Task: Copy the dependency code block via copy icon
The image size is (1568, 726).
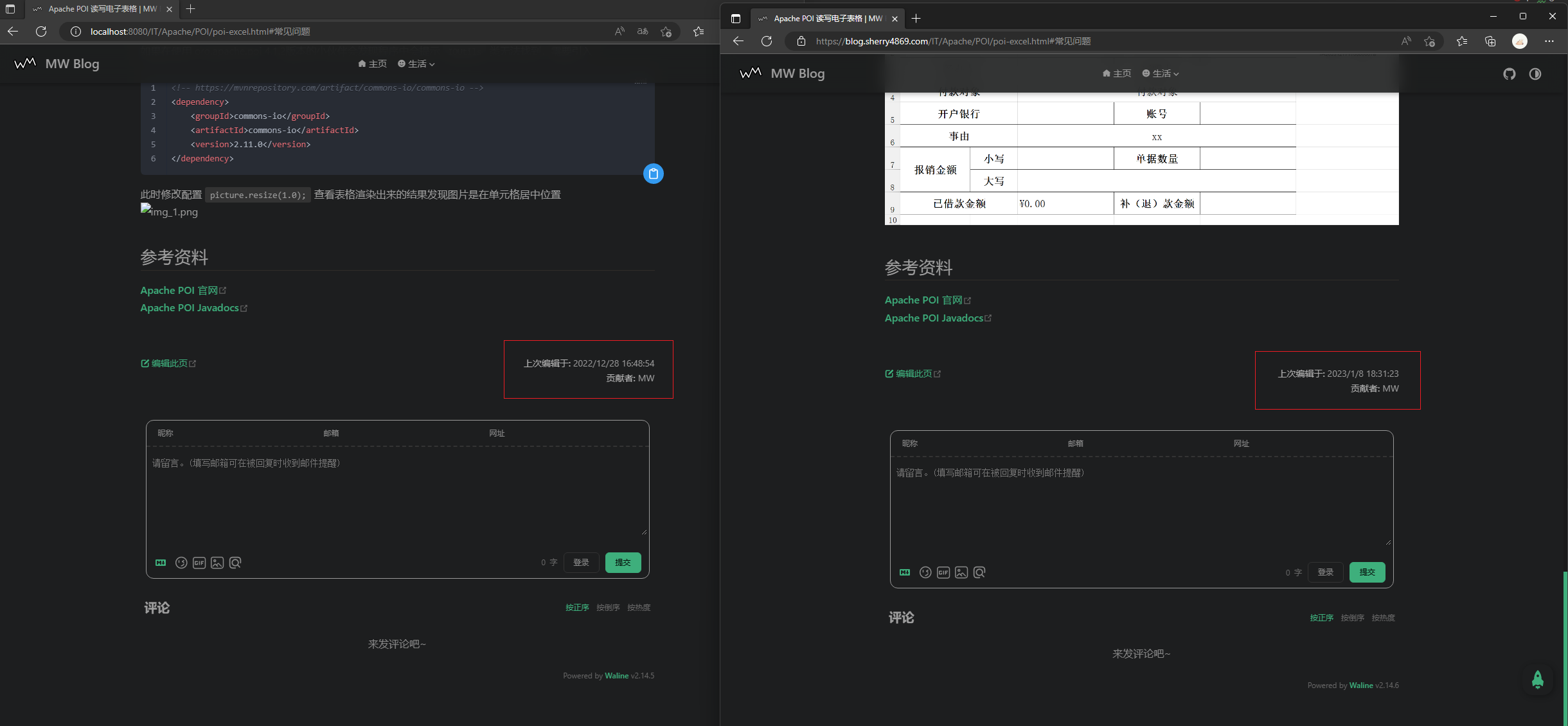Action: (x=653, y=173)
